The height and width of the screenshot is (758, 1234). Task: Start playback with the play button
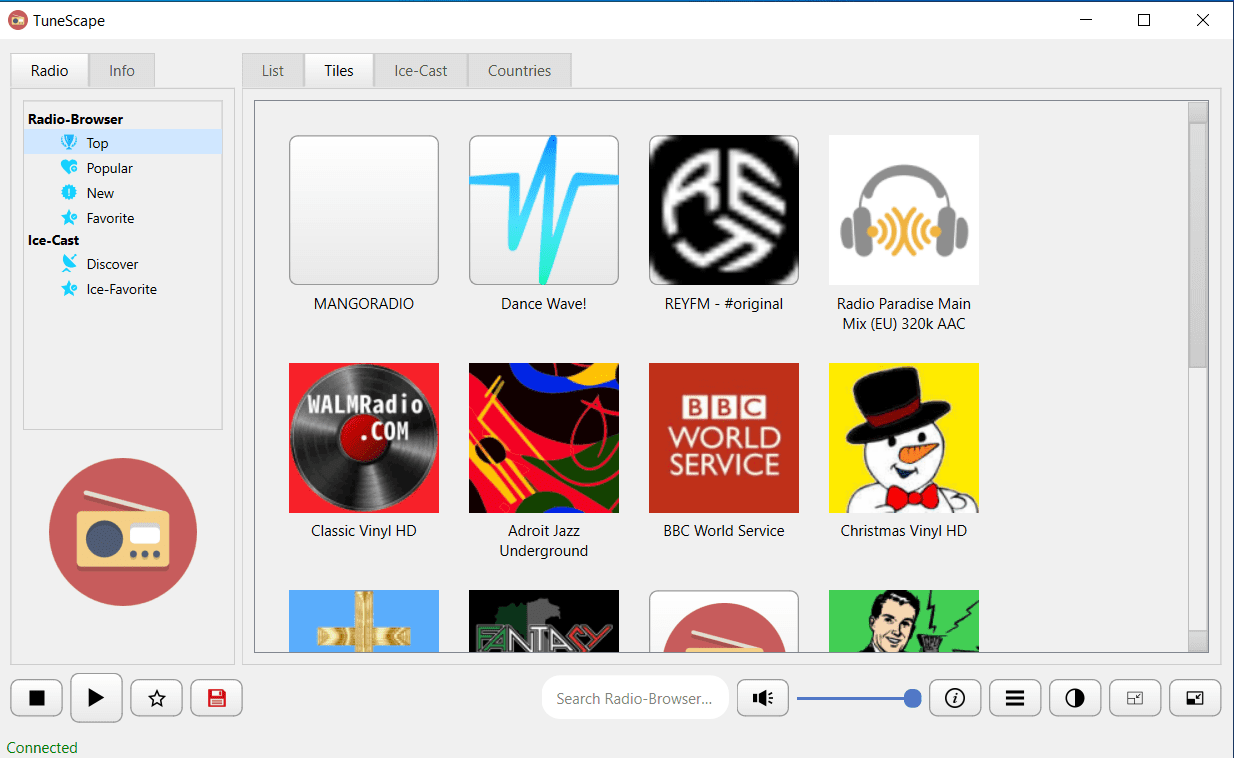coord(96,698)
